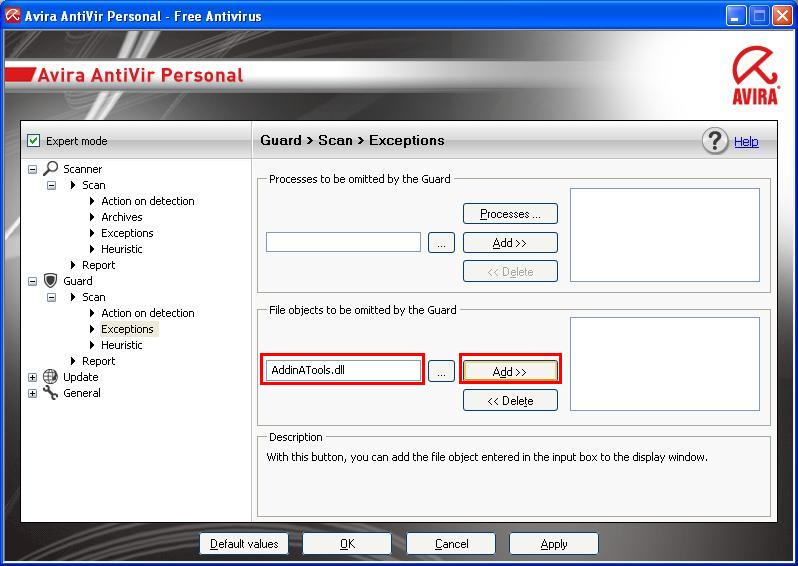
Task: Toggle the Expert mode checkbox
Action: point(34,140)
